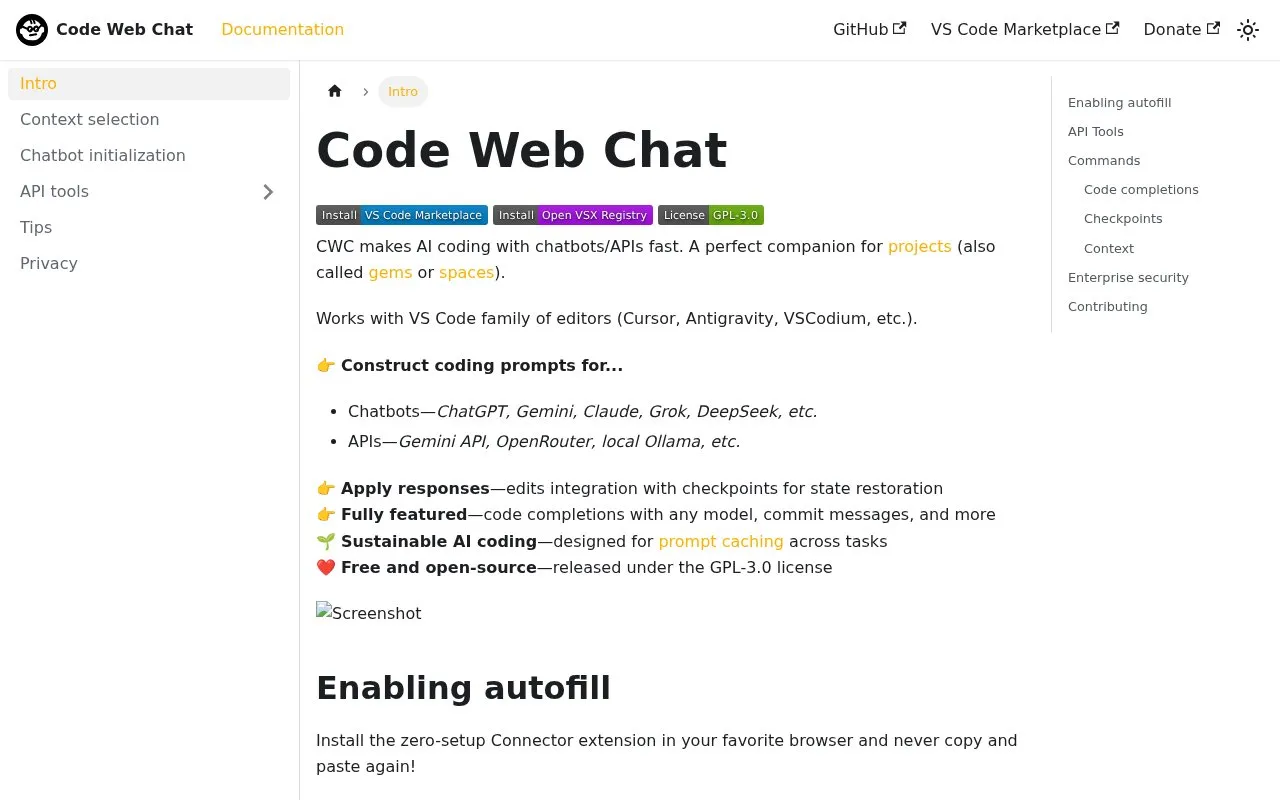This screenshot has width=1280, height=800.
Task: Click the 'Apply responses' bold text
Action: tap(415, 489)
